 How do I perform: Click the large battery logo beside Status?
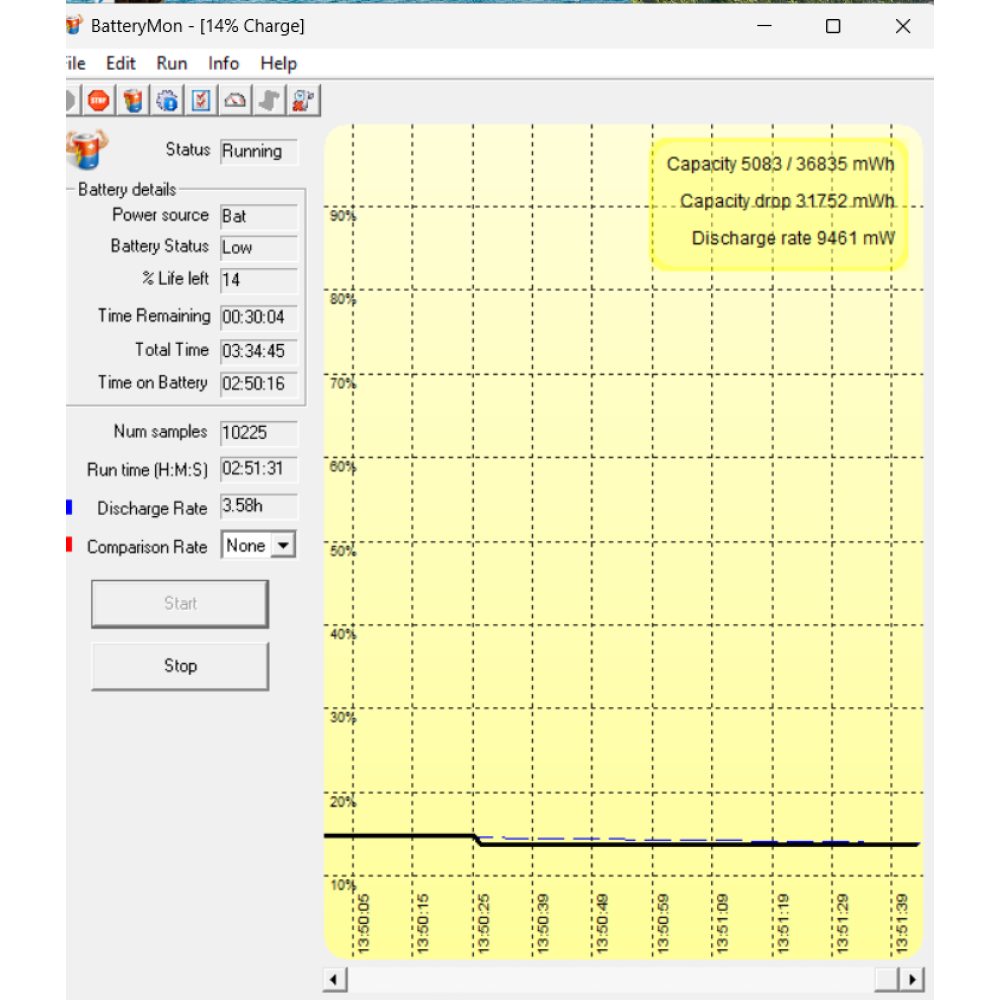point(85,150)
